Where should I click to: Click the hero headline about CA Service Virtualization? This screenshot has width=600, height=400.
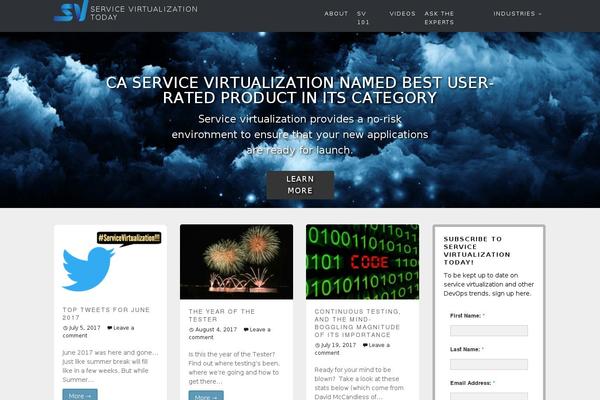[x=300, y=90]
